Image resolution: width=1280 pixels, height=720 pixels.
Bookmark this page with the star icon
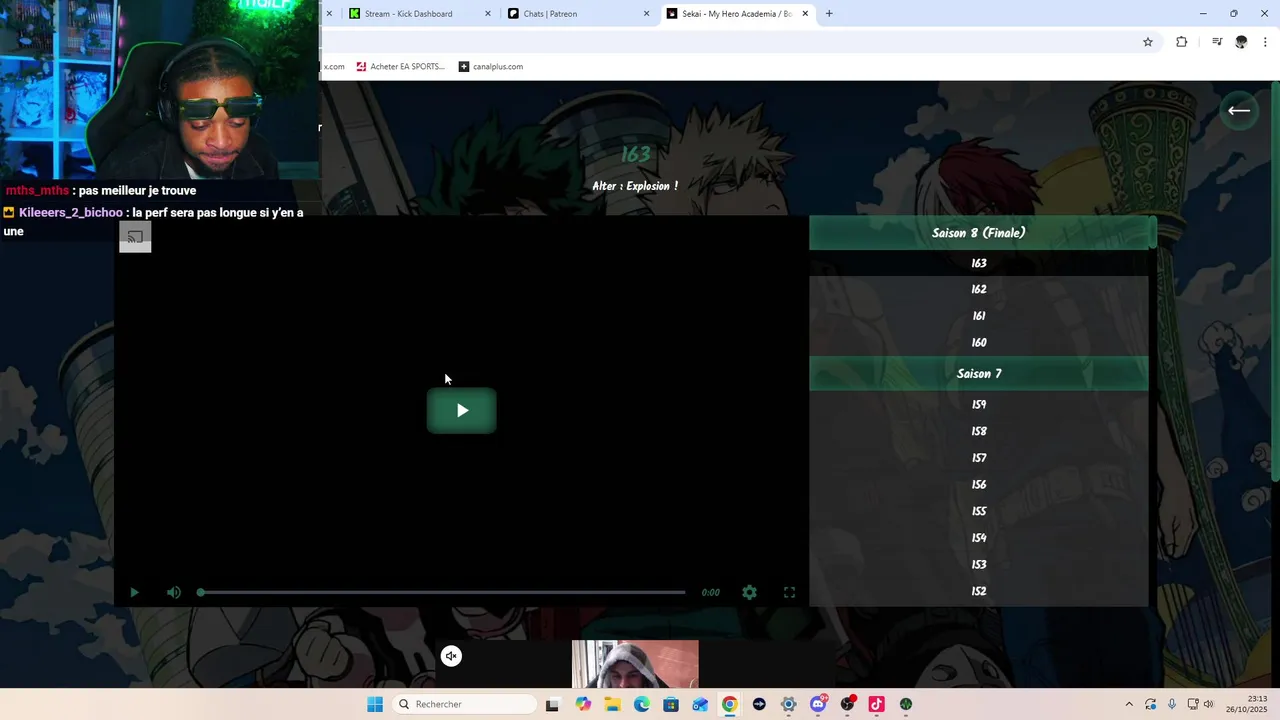1148,42
